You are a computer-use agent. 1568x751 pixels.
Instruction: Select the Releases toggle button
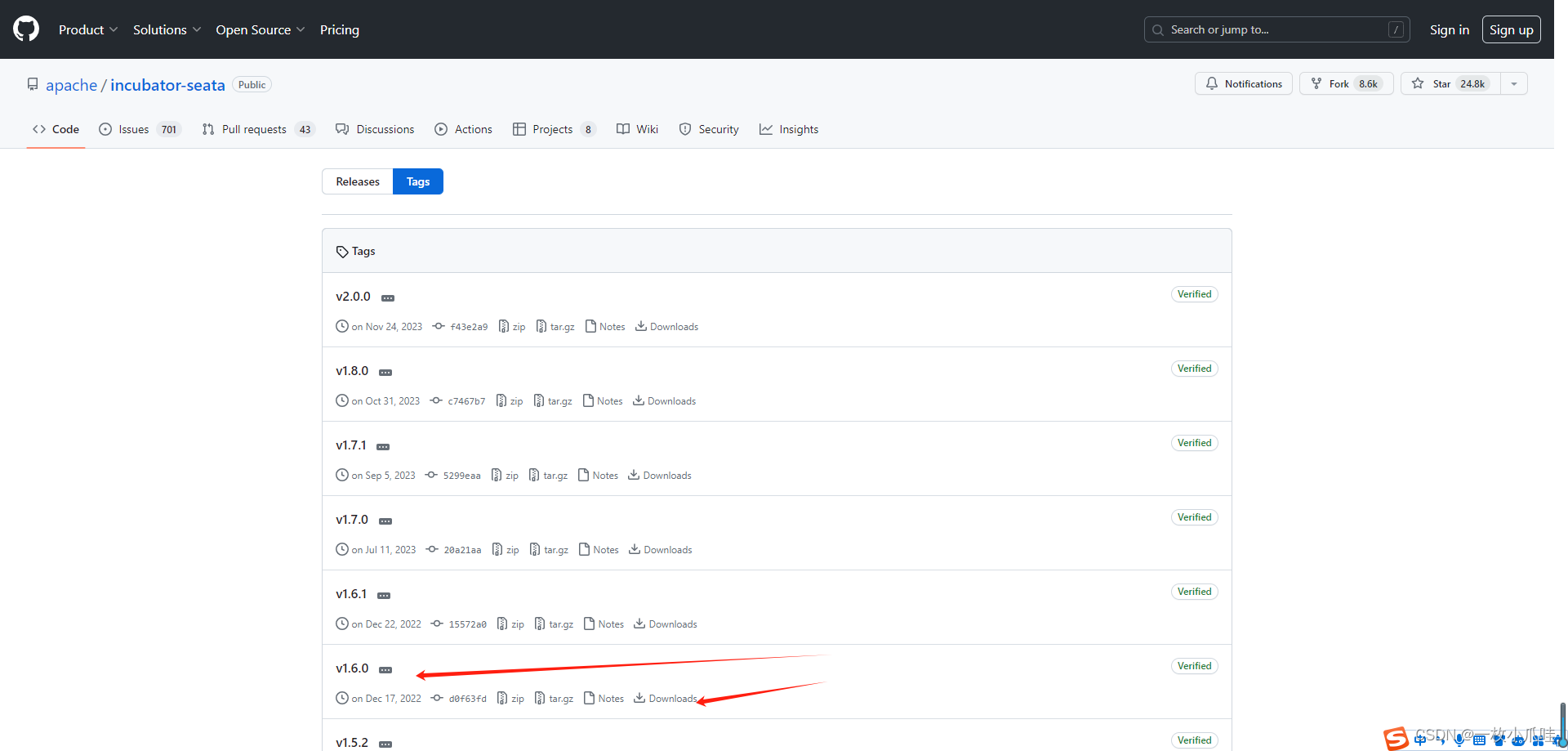[358, 181]
